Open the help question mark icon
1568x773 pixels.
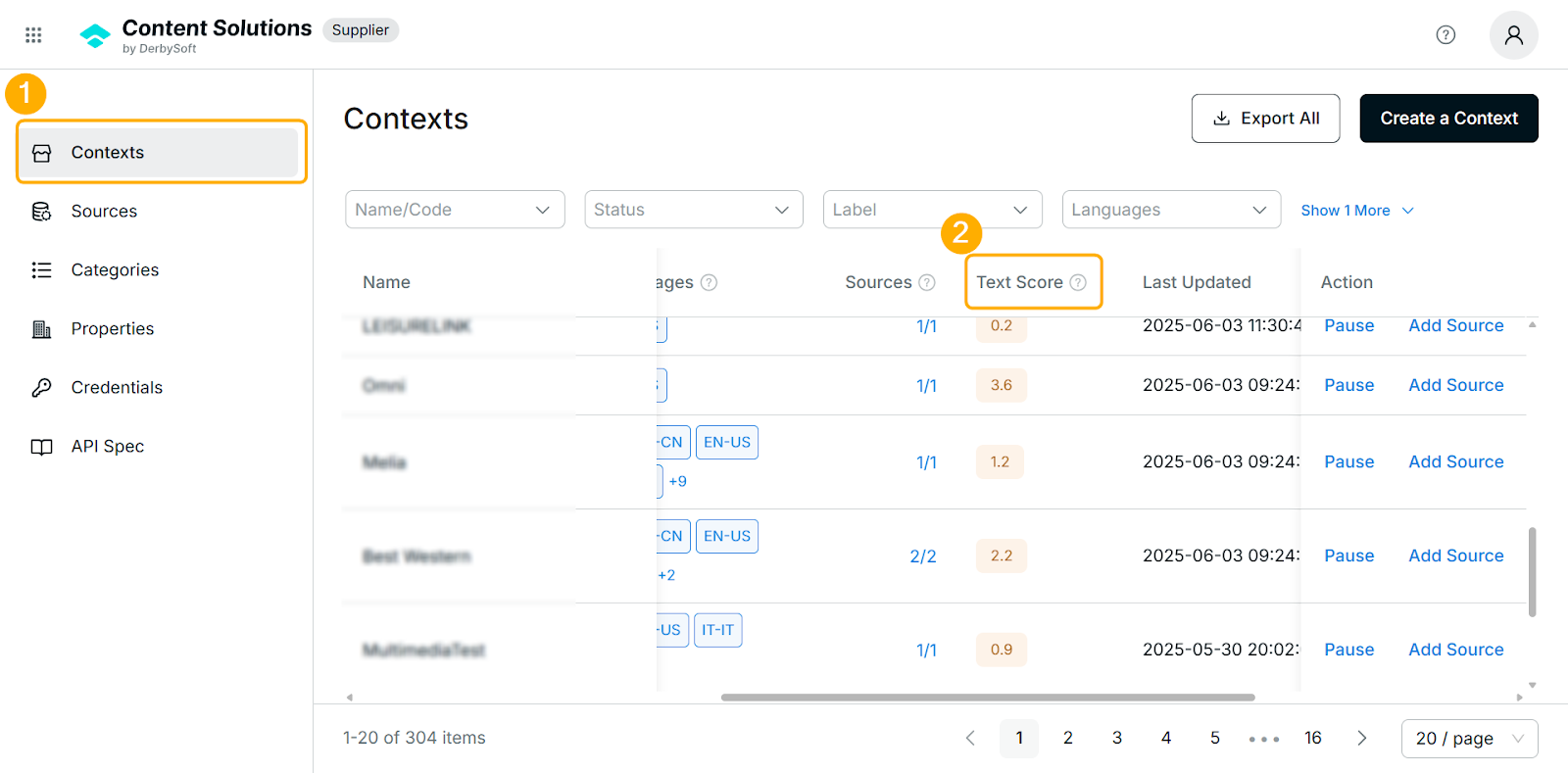(1445, 35)
